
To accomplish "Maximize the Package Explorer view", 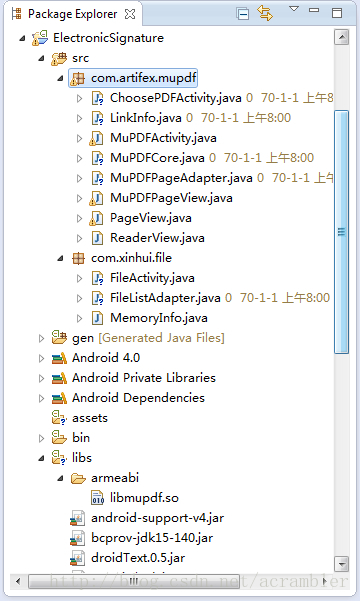I will click(337, 13).
